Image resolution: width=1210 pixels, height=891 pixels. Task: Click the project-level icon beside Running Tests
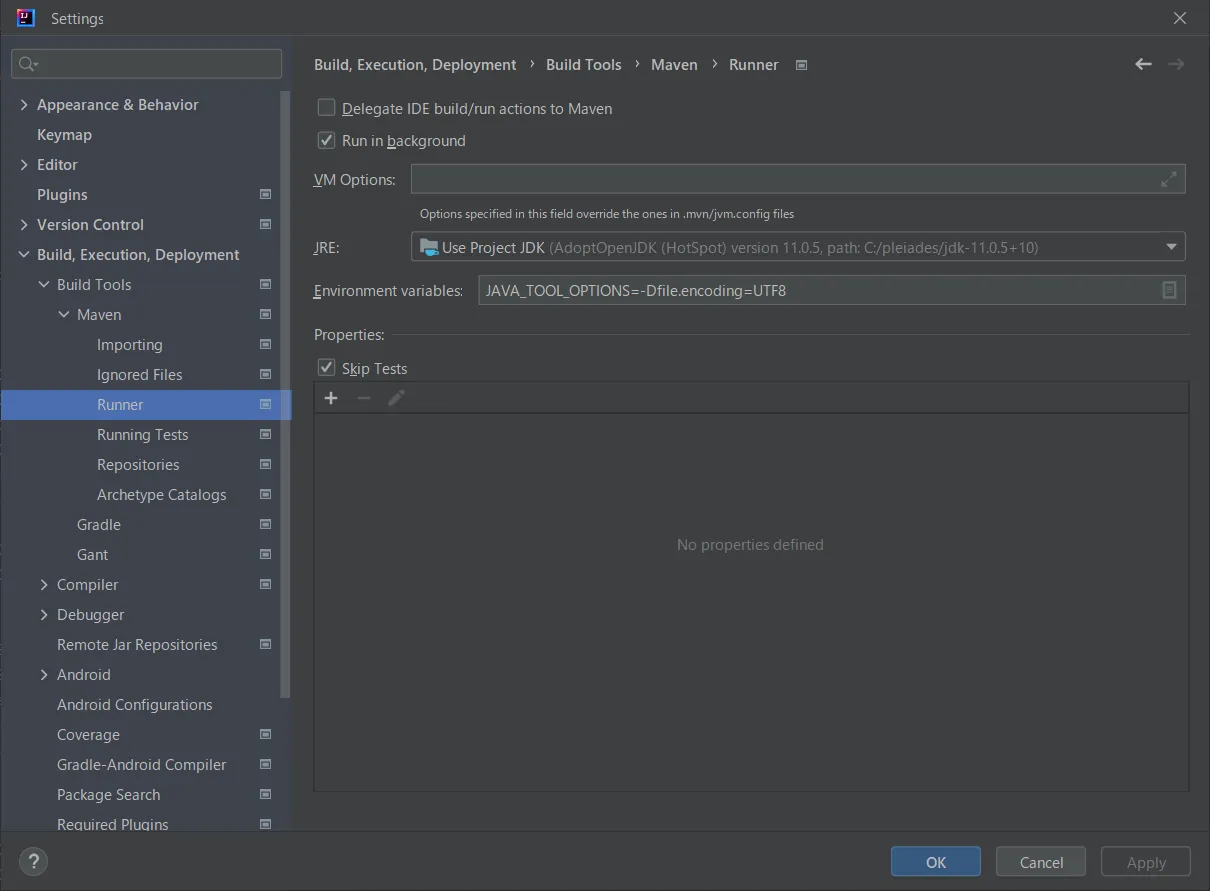(265, 434)
